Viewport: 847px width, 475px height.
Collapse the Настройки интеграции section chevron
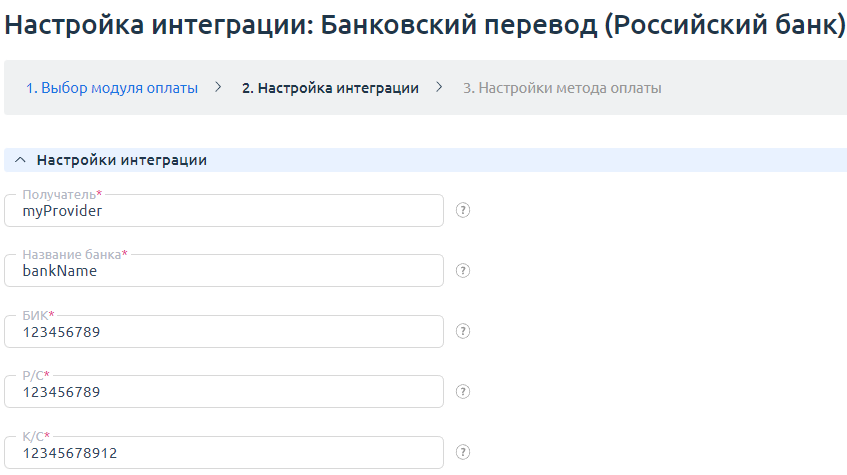[20, 160]
